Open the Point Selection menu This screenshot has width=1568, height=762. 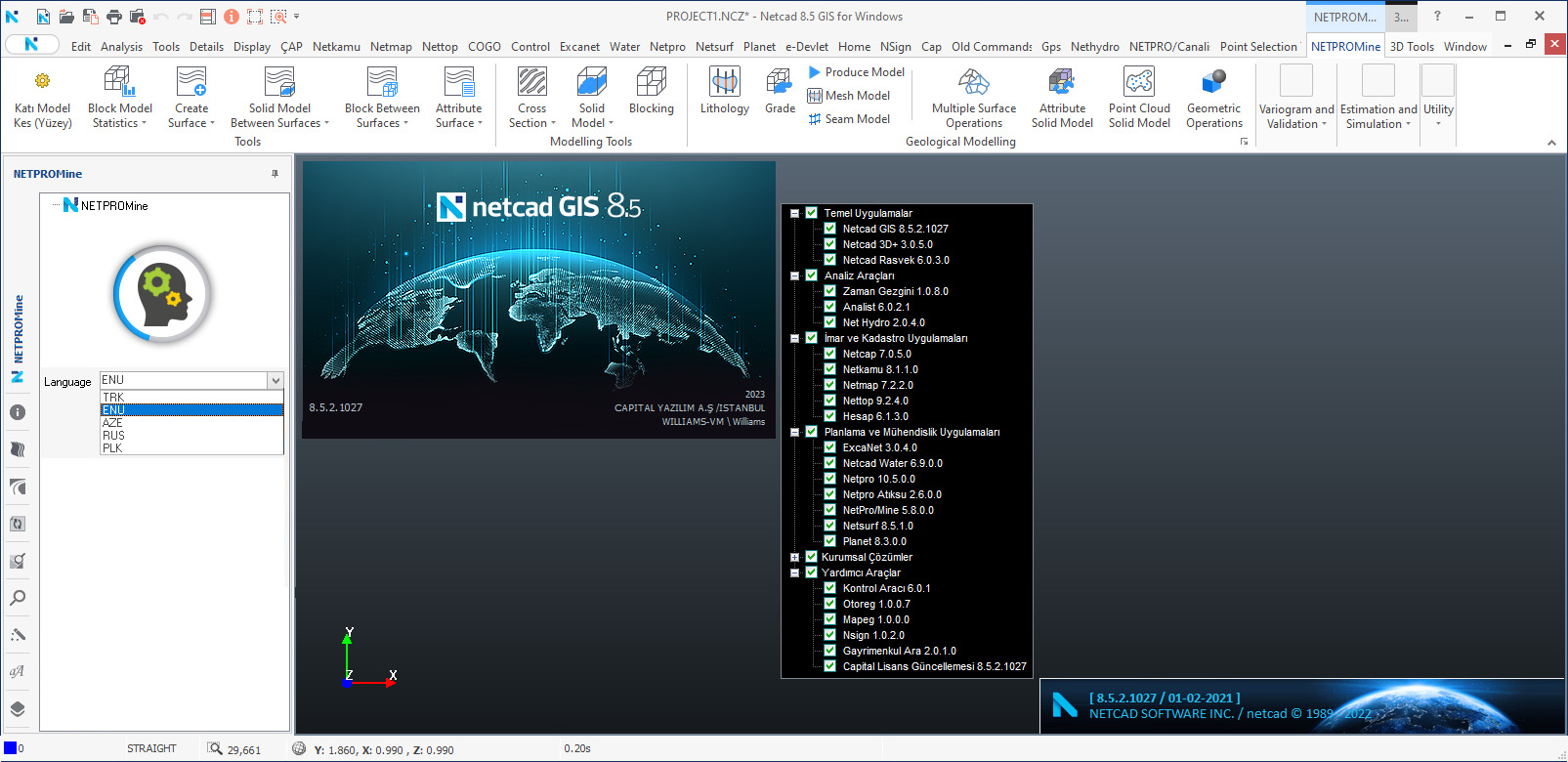(x=1258, y=47)
